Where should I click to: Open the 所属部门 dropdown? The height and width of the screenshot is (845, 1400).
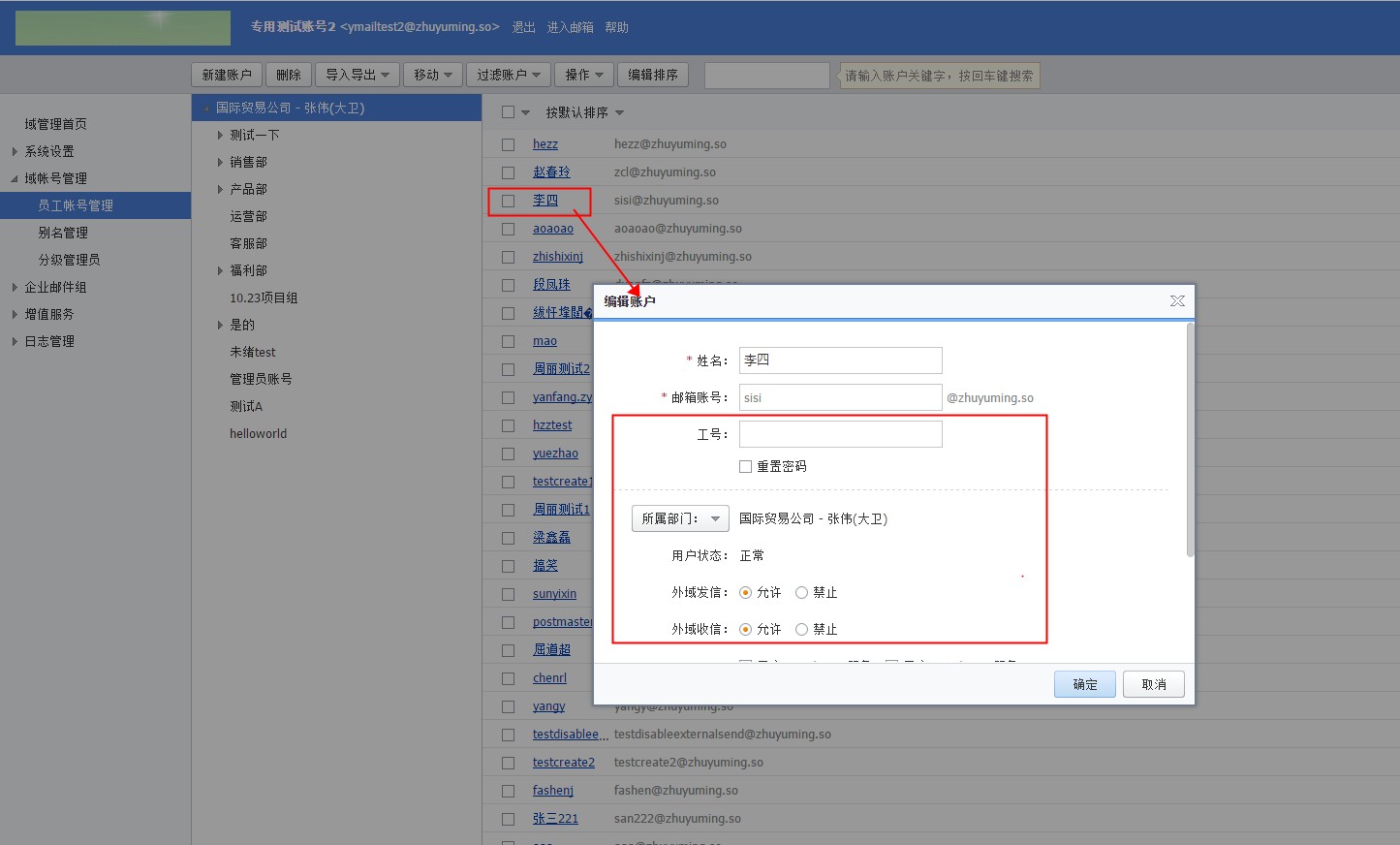click(x=680, y=519)
